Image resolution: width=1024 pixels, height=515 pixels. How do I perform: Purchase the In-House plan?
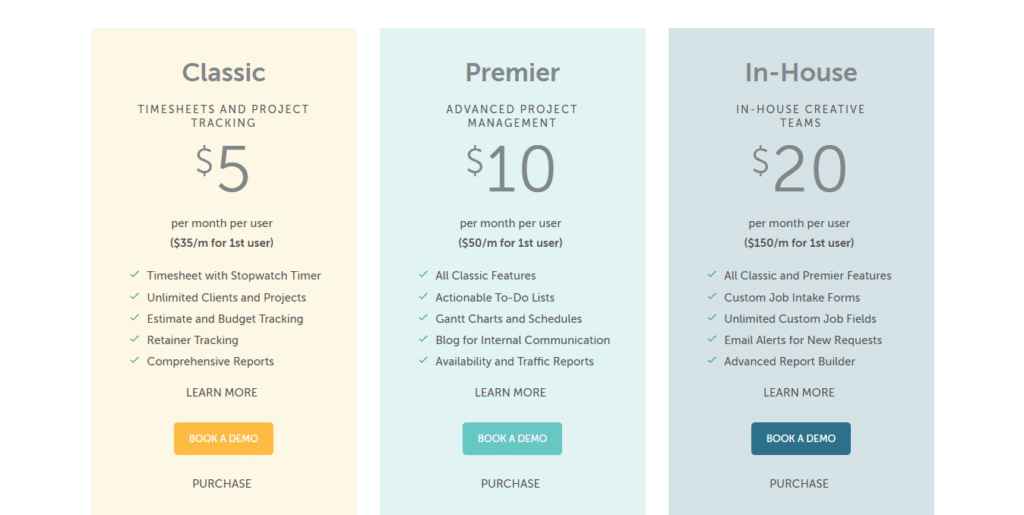(x=799, y=484)
